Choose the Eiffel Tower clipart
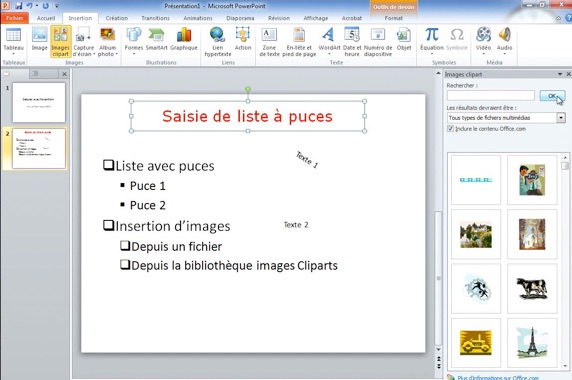Screen dimensions: 572x380 532,343
